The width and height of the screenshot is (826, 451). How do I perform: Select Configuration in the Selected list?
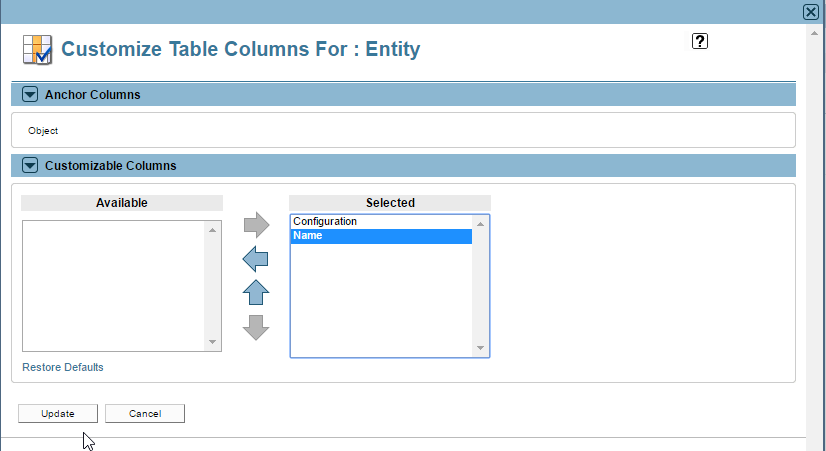[381, 222]
